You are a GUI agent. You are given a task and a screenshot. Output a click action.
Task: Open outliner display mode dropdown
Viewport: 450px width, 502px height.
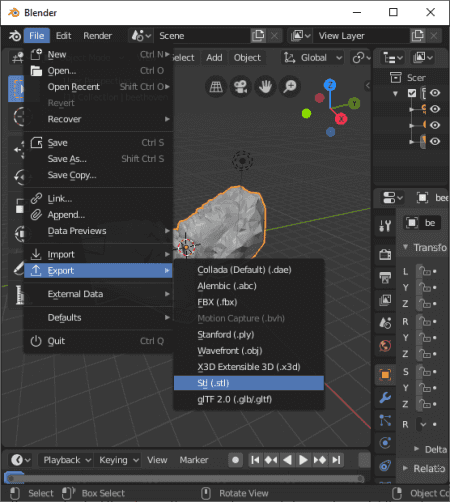click(x=422, y=58)
